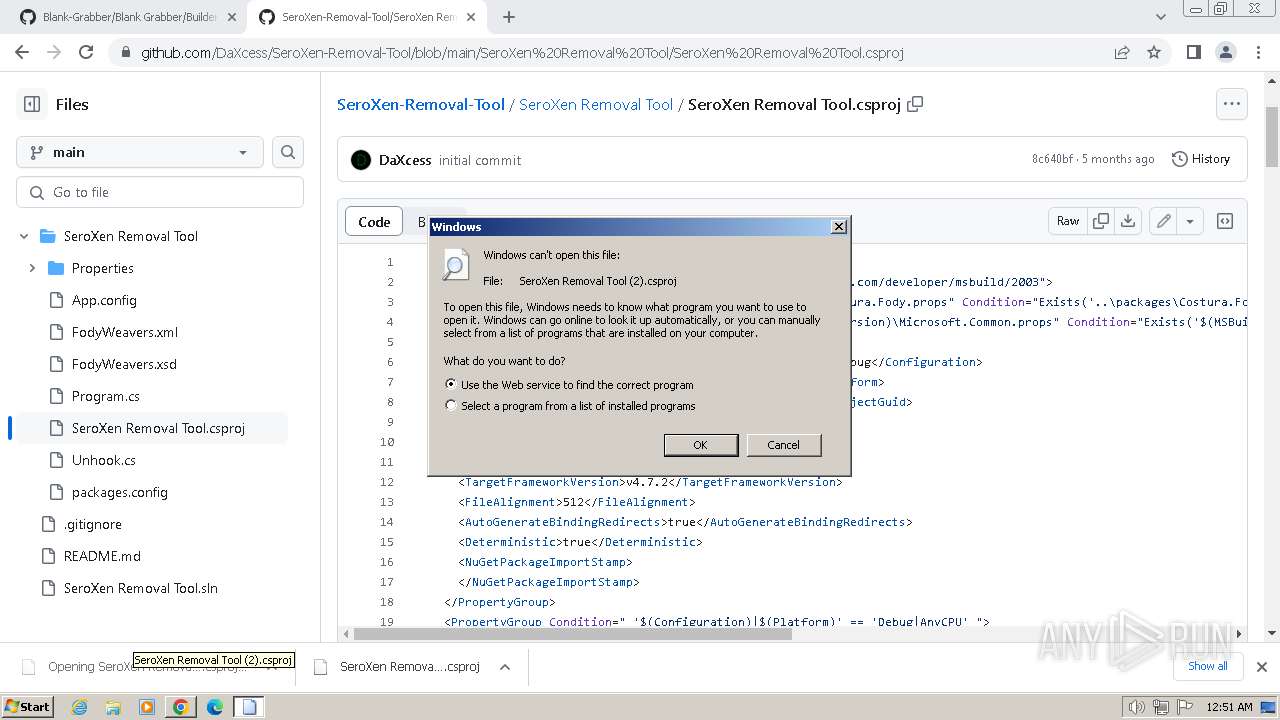Open packages.config file
Image resolution: width=1280 pixels, height=720 pixels.
click(x=119, y=492)
